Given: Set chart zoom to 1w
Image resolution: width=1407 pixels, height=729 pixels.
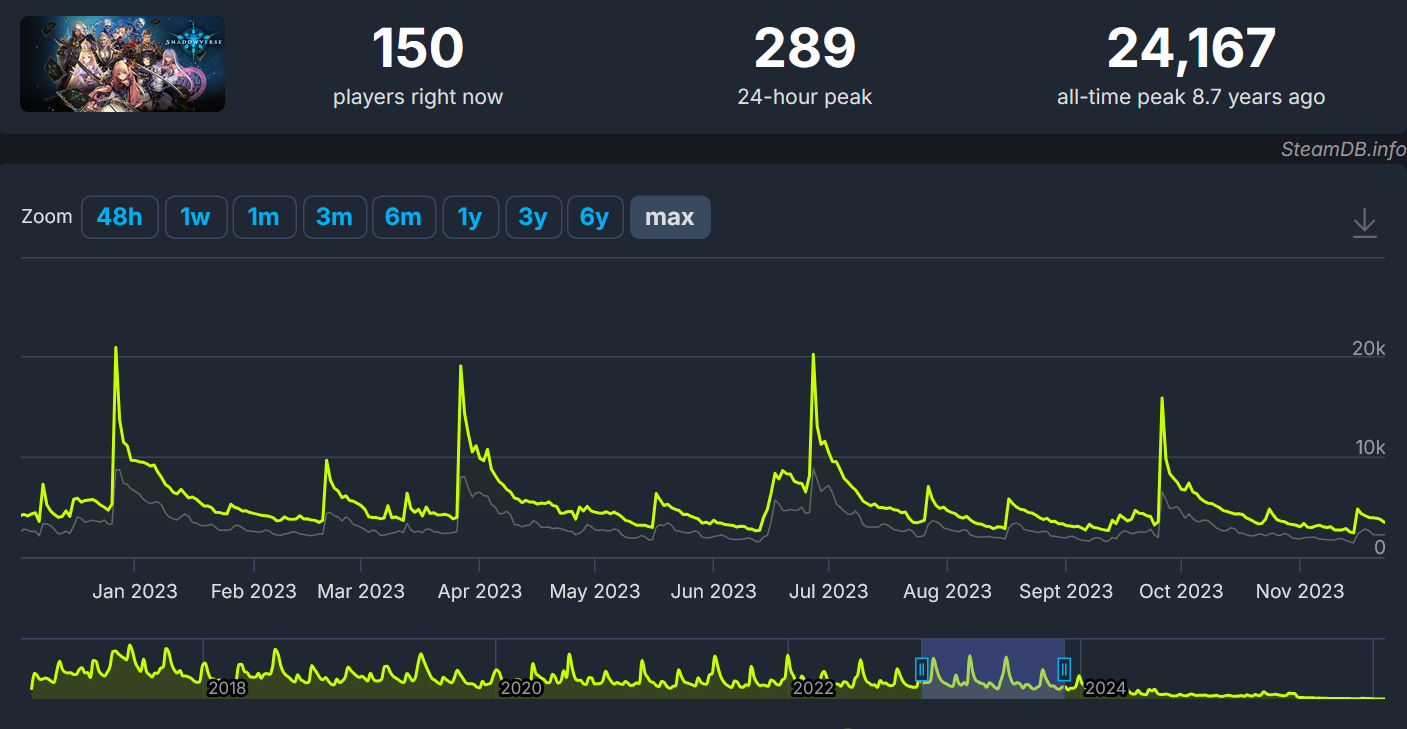Looking at the screenshot, I should click(195, 217).
